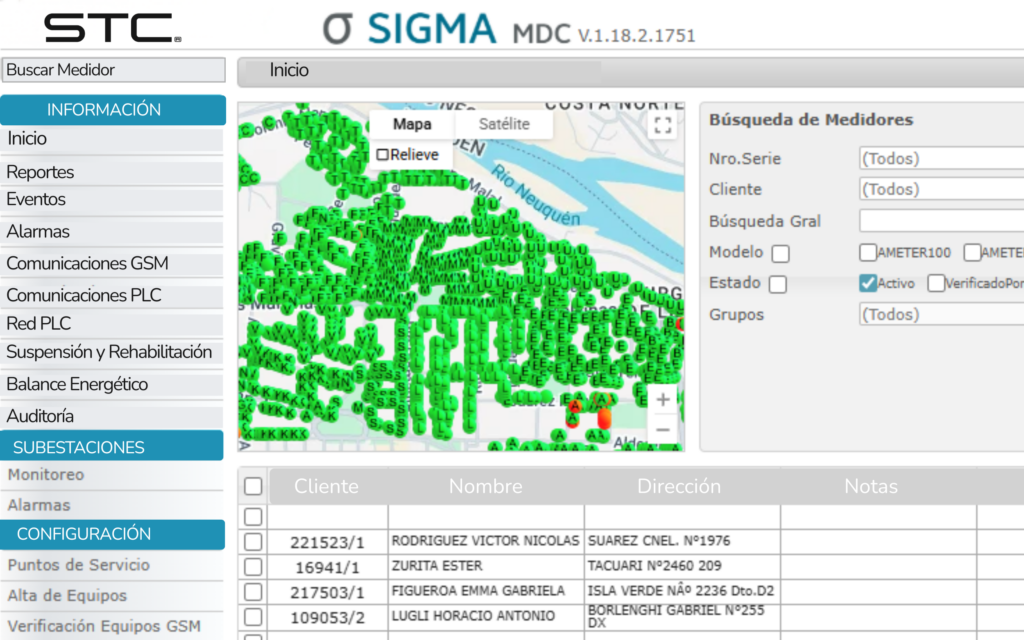Open Auditoría
This screenshot has width=1024, height=640.
click(x=112, y=417)
